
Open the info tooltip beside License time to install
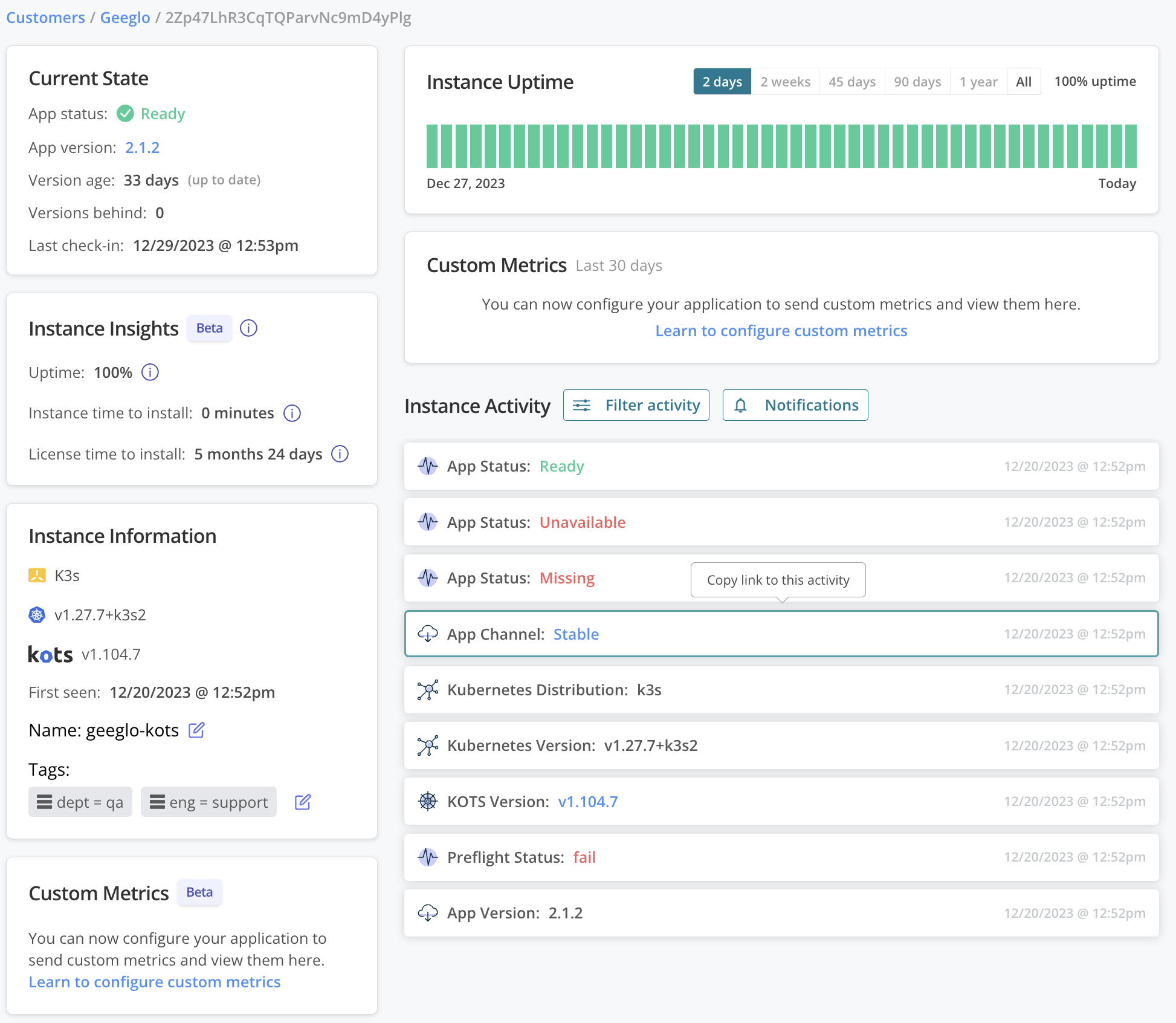point(339,454)
